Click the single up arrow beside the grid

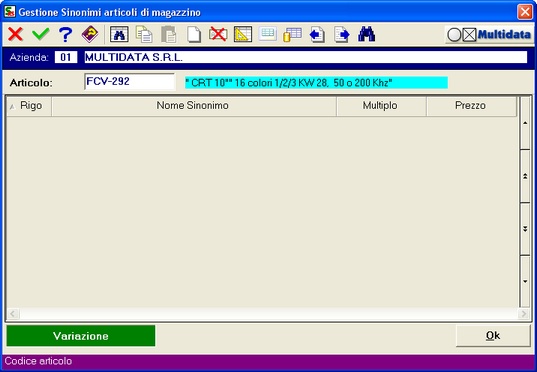click(x=525, y=123)
